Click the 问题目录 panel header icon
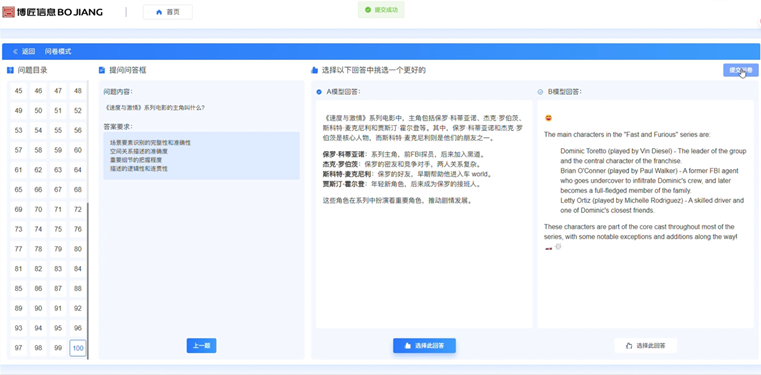Image resolution: width=761 pixels, height=375 pixels. [10, 70]
